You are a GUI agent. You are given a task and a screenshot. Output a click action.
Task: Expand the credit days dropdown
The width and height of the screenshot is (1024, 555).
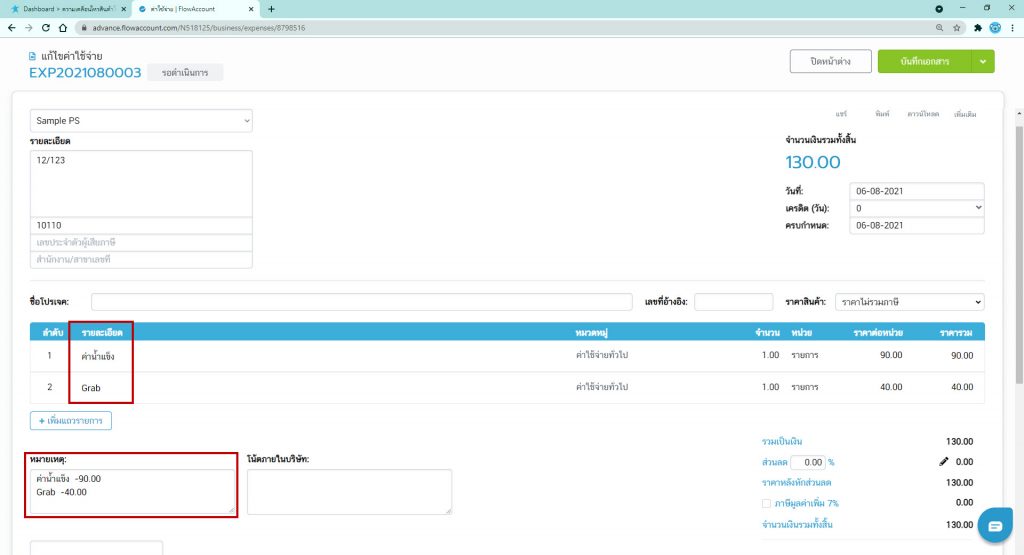916,208
